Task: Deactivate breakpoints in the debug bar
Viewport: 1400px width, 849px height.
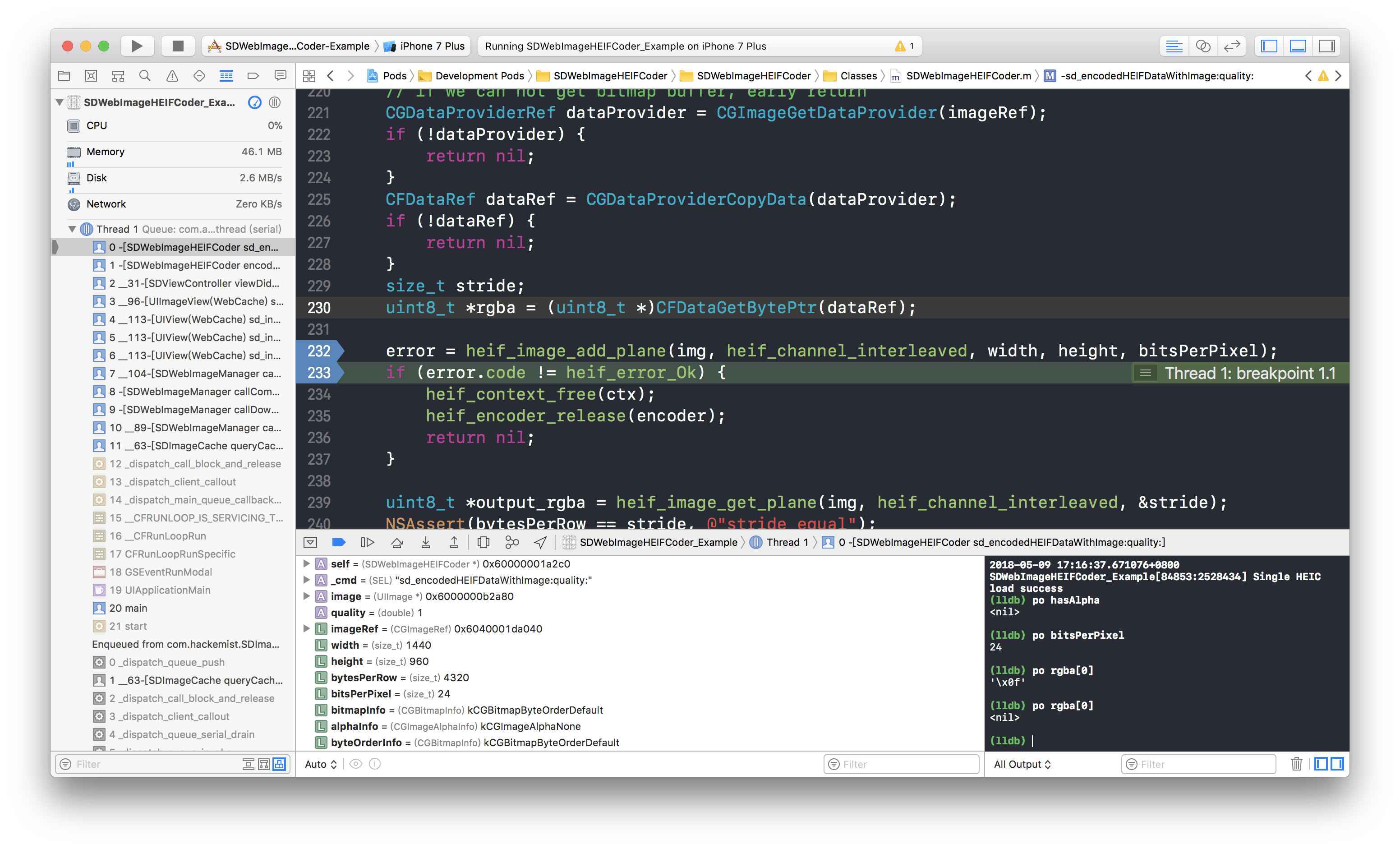Action: point(339,542)
